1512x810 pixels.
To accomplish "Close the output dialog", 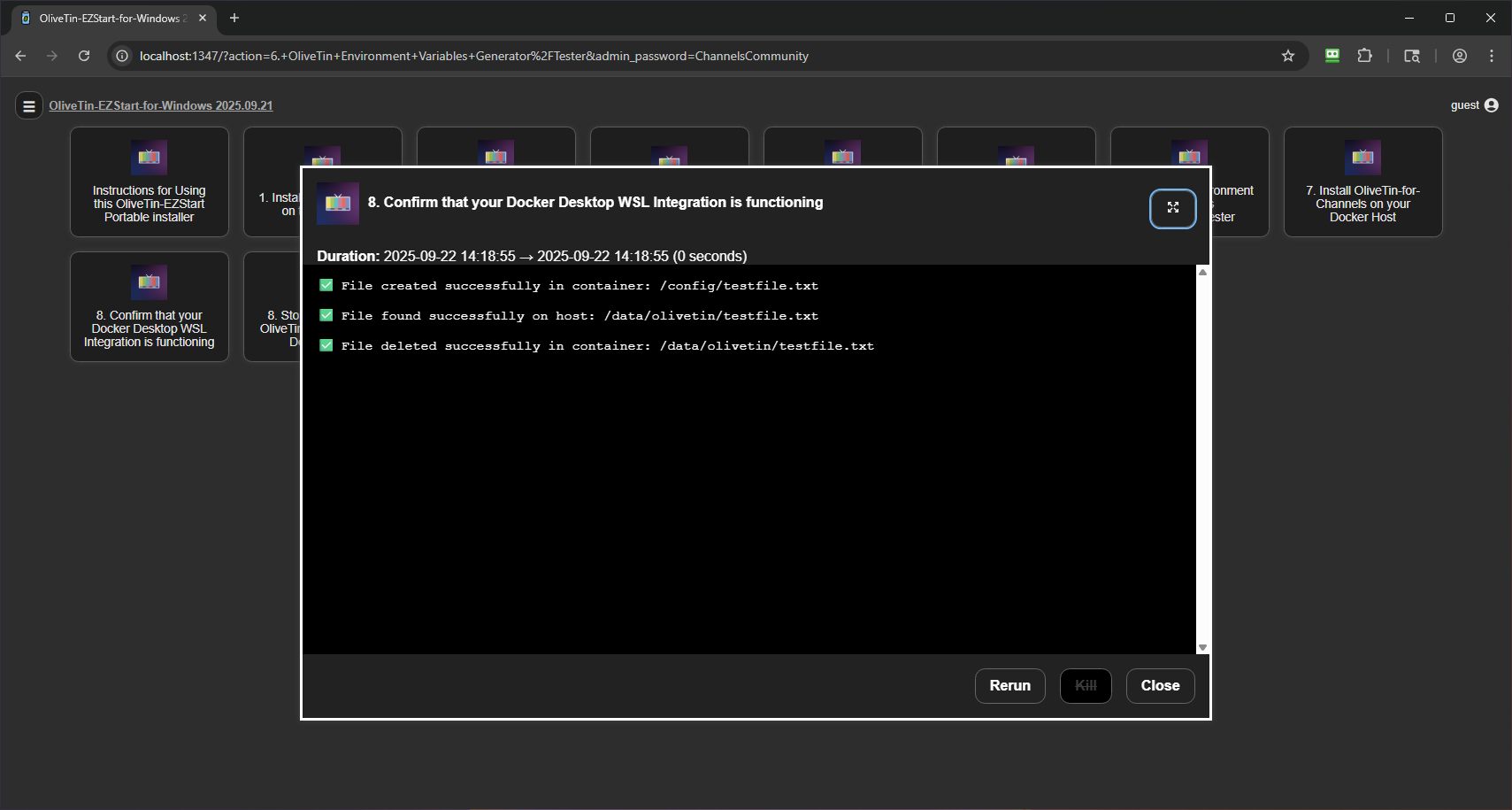I will pos(1159,685).
